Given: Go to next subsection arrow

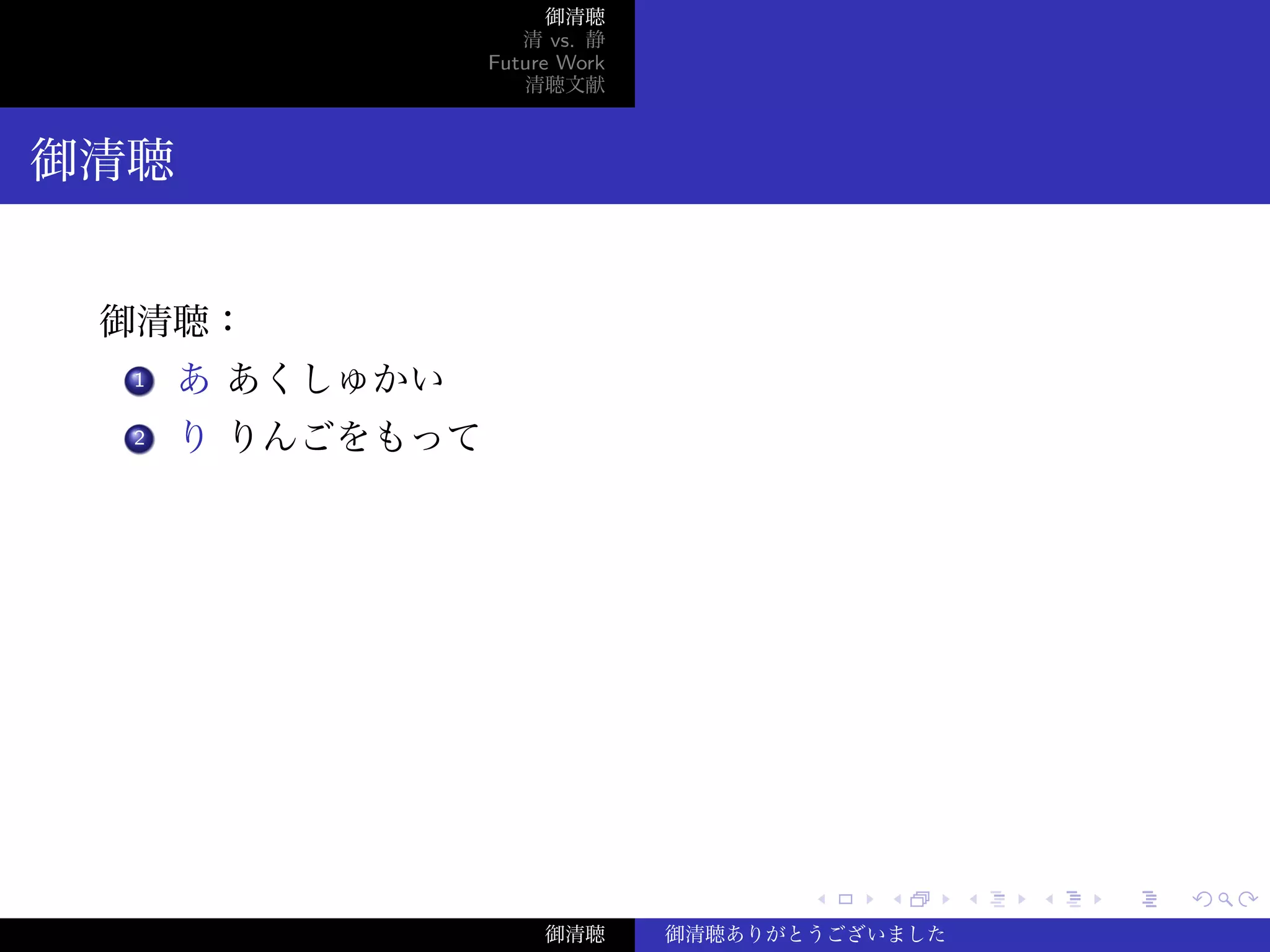Looking at the screenshot, I should pyautogui.click(x=1021, y=899).
